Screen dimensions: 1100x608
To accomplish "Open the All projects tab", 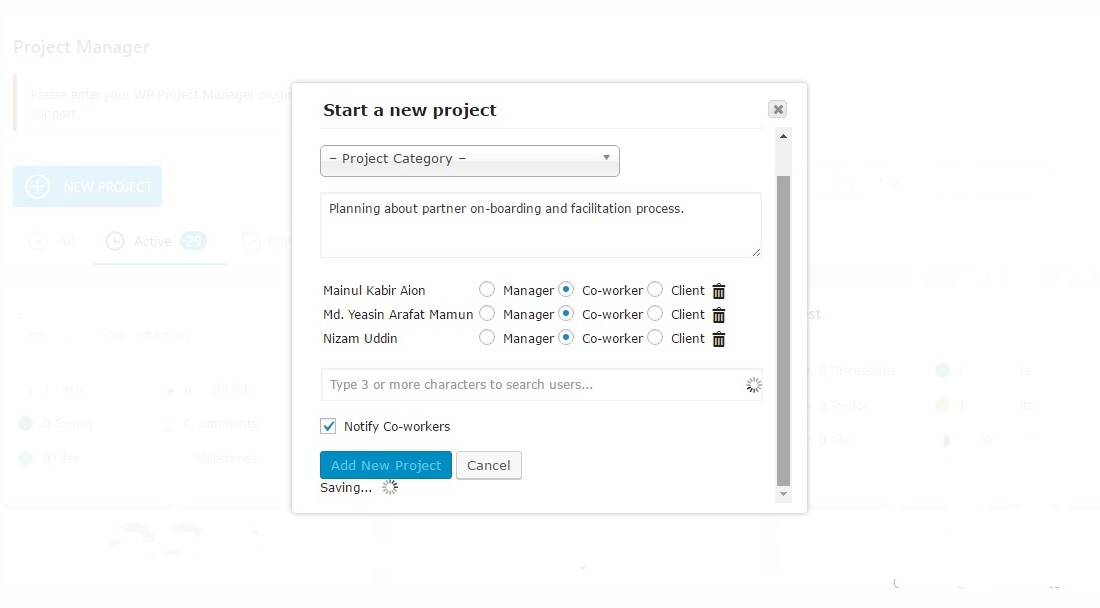I will [52, 242].
